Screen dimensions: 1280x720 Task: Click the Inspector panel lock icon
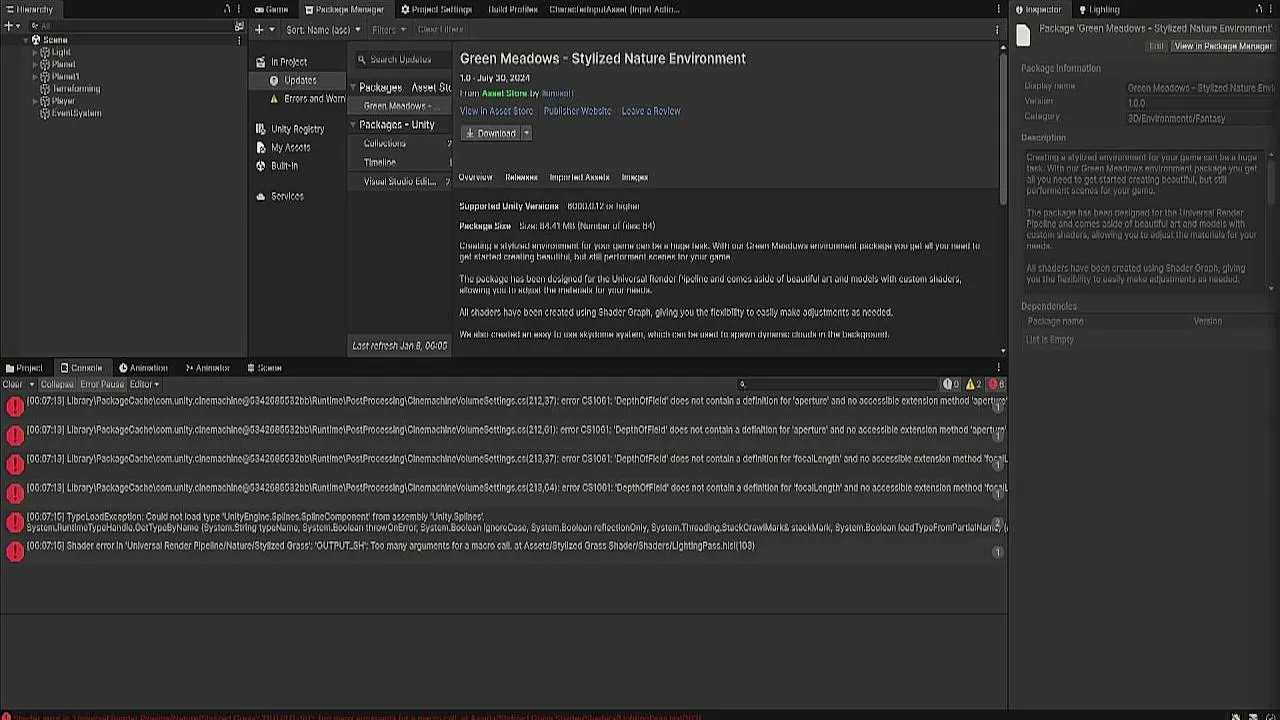[1259, 9]
